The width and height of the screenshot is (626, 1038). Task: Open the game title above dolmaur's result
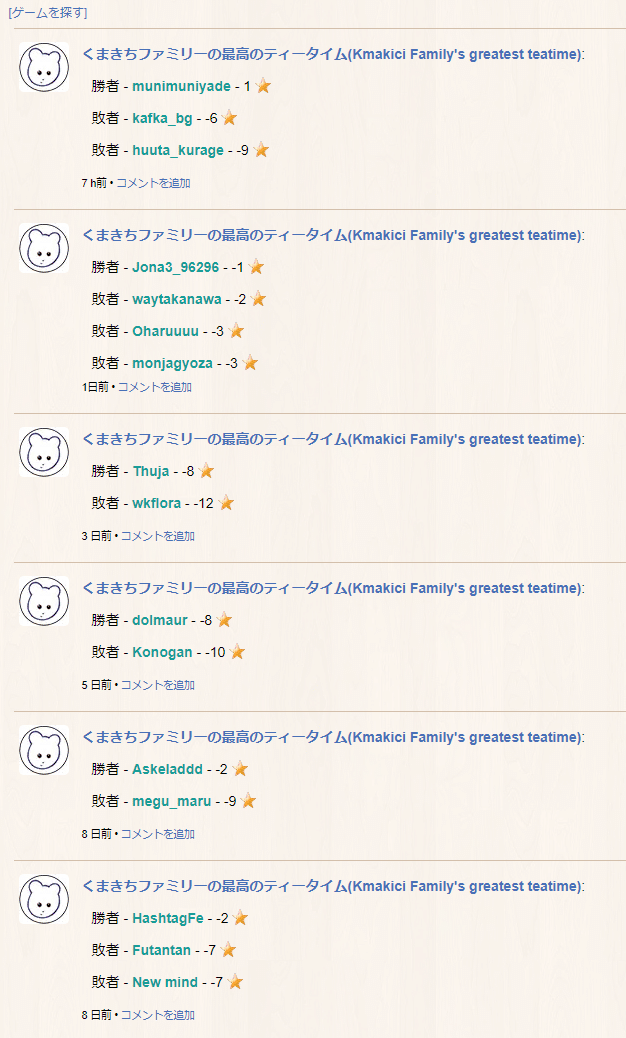pyautogui.click(x=332, y=588)
